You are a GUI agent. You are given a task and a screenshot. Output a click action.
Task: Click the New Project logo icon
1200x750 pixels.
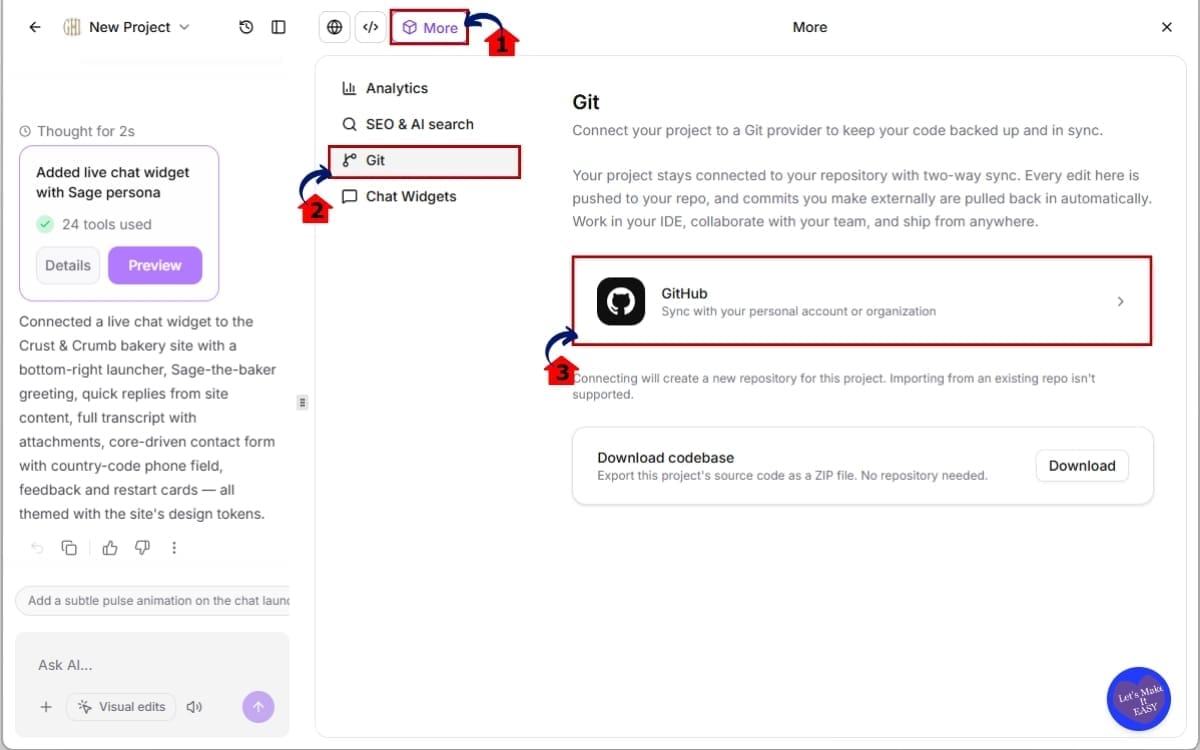pyautogui.click(x=72, y=27)
